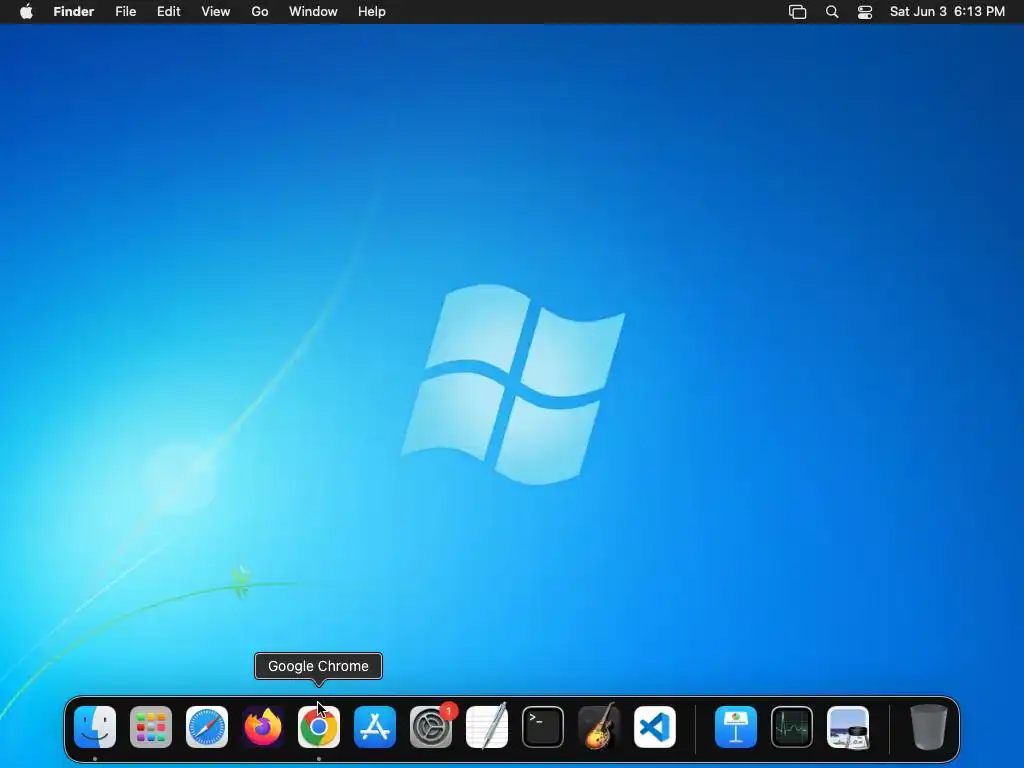Open Finder from the Dock
Viewport: 1024px width, 768px height.
tap(95, 727)
